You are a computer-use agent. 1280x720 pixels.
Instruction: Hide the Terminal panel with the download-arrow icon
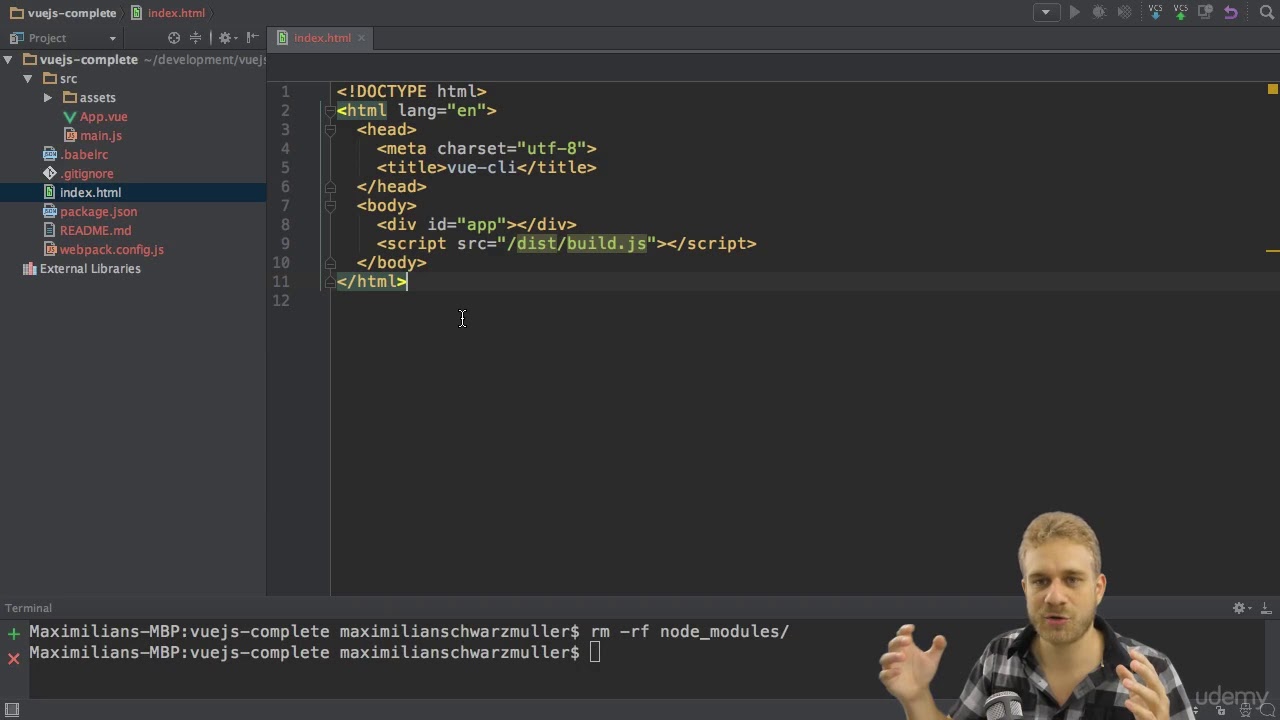click(x=1268, y=608)
